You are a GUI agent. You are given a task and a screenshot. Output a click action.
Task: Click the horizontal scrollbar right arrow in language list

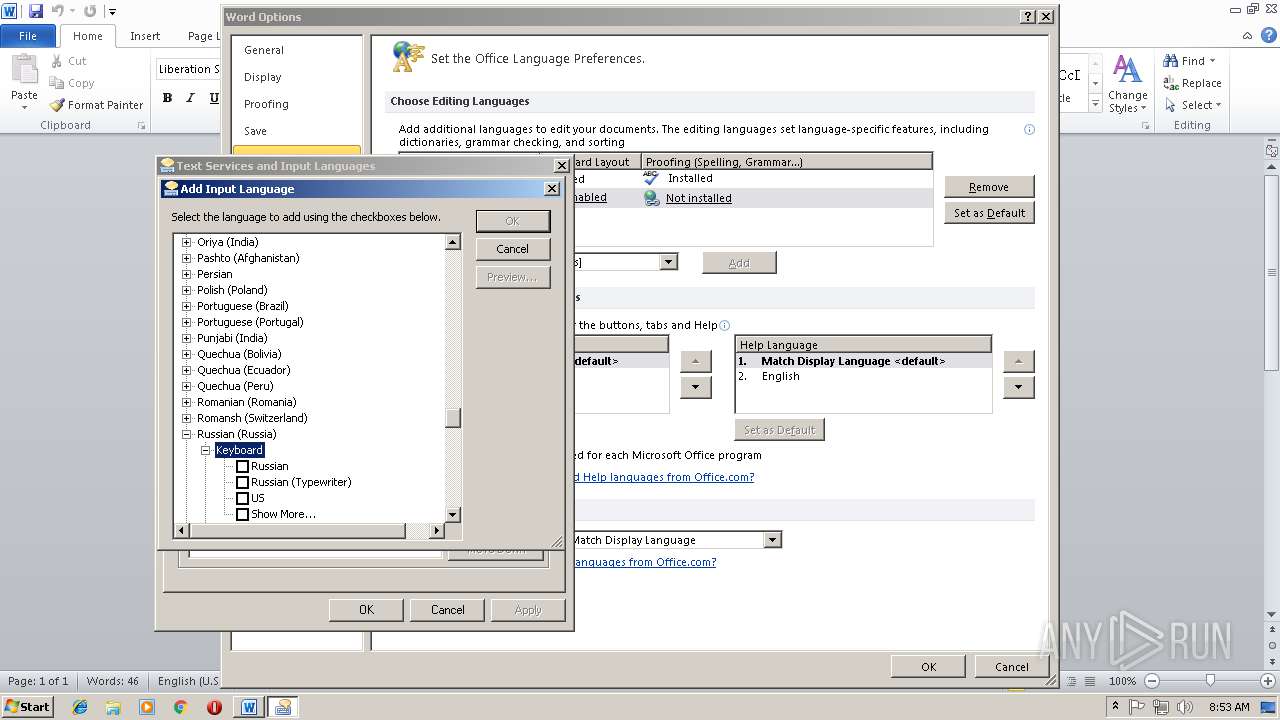tap(436, 530)
